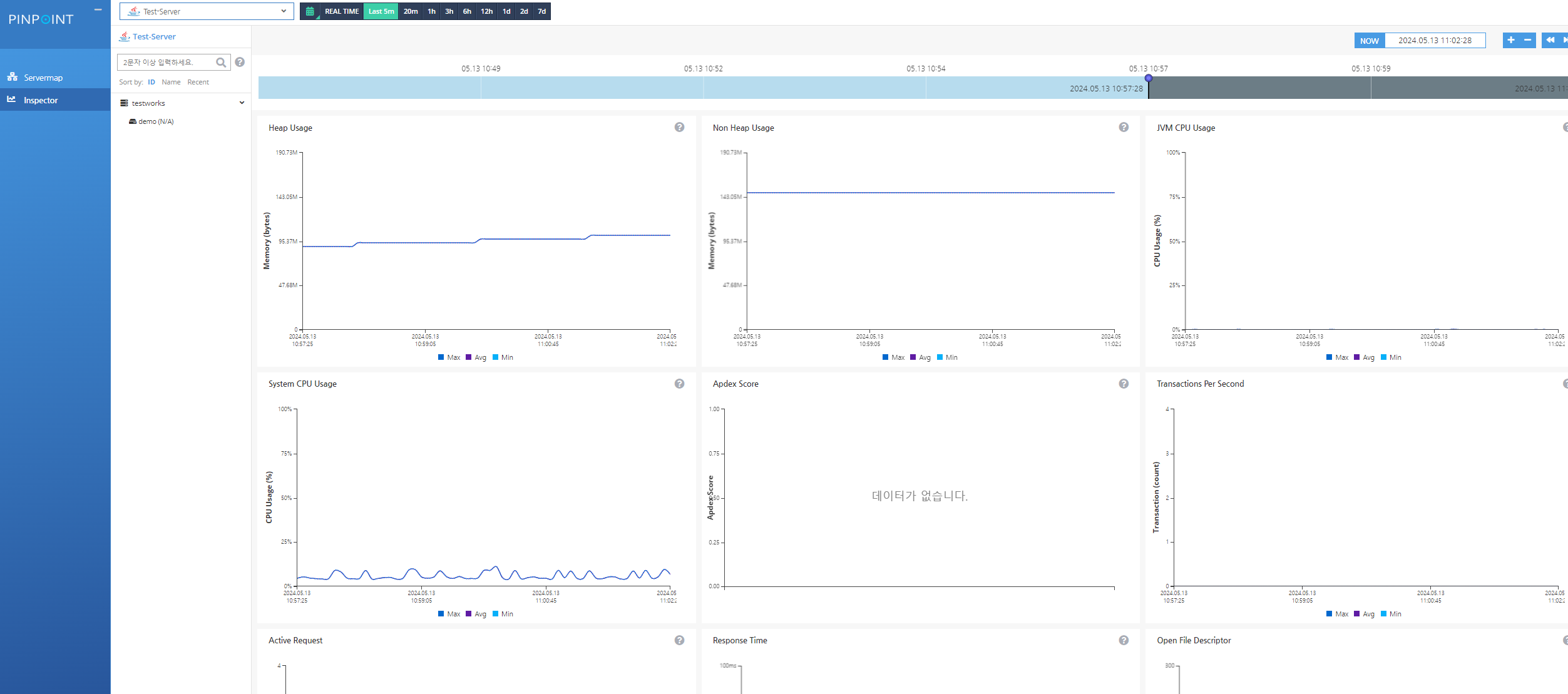Select the 2d period
The image size is (1568, 694).
pos(524,11)
